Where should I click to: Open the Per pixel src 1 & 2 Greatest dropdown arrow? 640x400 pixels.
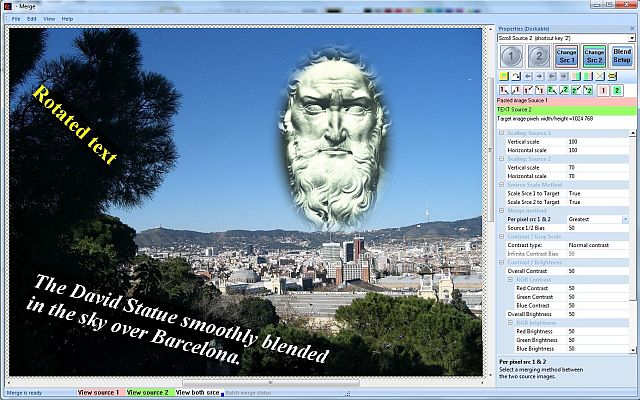625,220
